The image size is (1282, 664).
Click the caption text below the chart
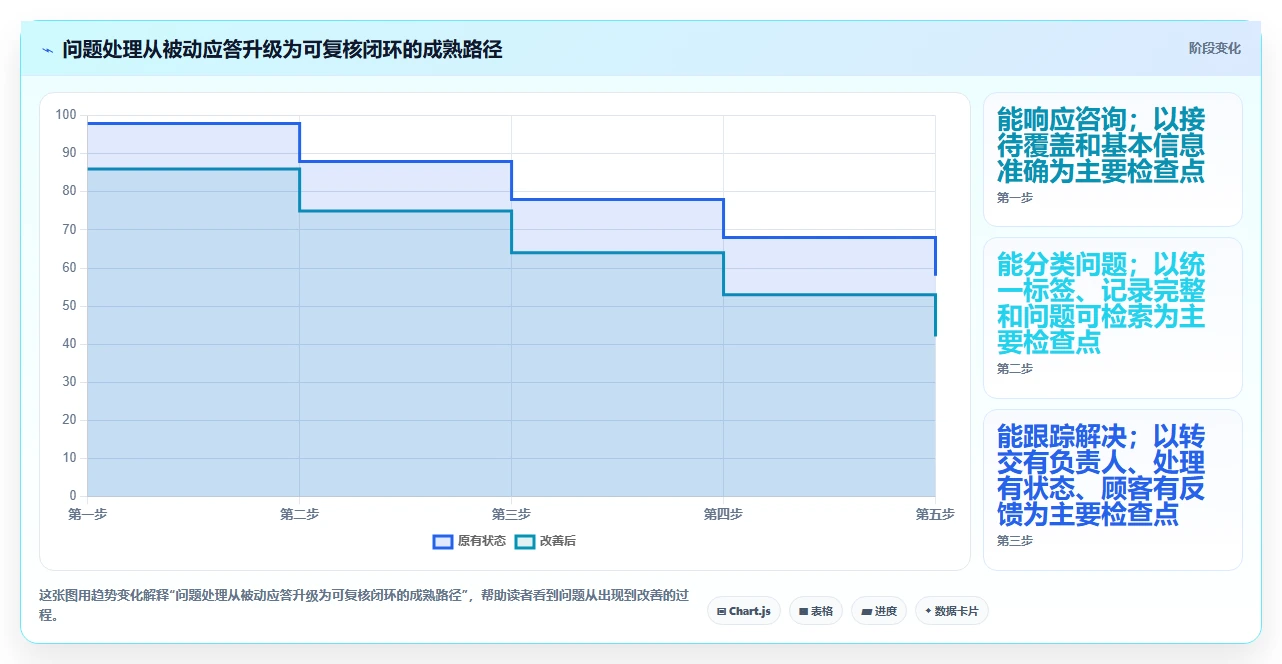[364, 605]
